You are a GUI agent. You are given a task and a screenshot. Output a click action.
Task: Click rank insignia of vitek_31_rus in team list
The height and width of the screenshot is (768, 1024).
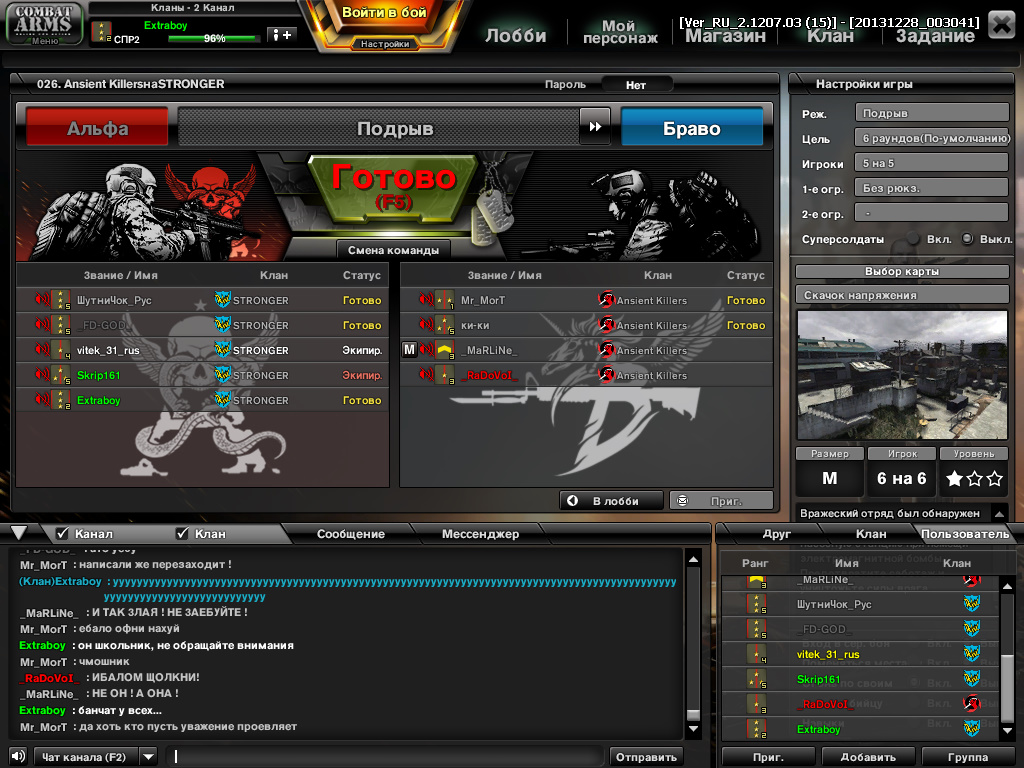point(61,350)
